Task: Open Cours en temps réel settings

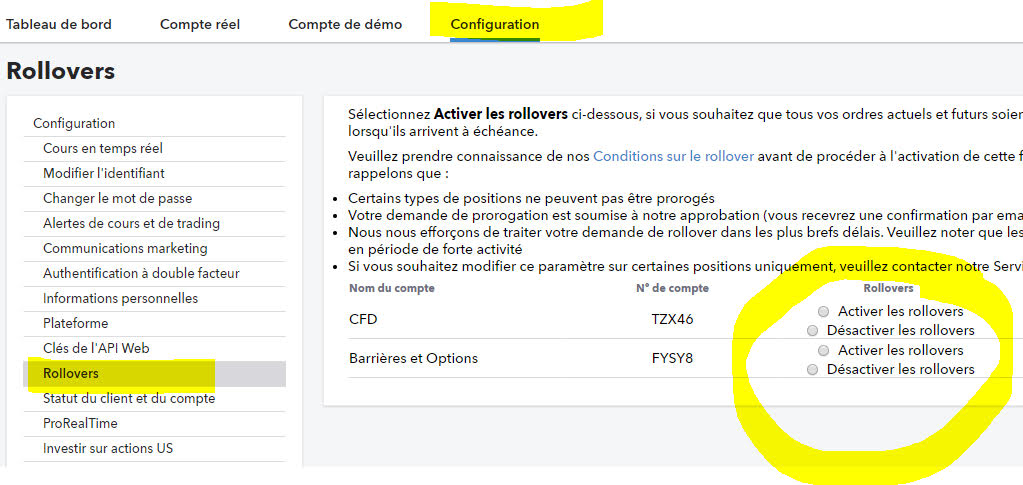Action: point(103,148)
